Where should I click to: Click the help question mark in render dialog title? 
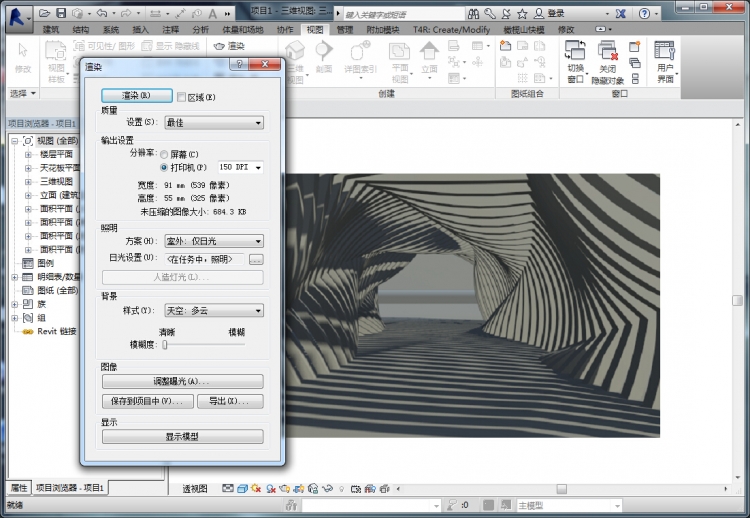[x=240, y=64]
